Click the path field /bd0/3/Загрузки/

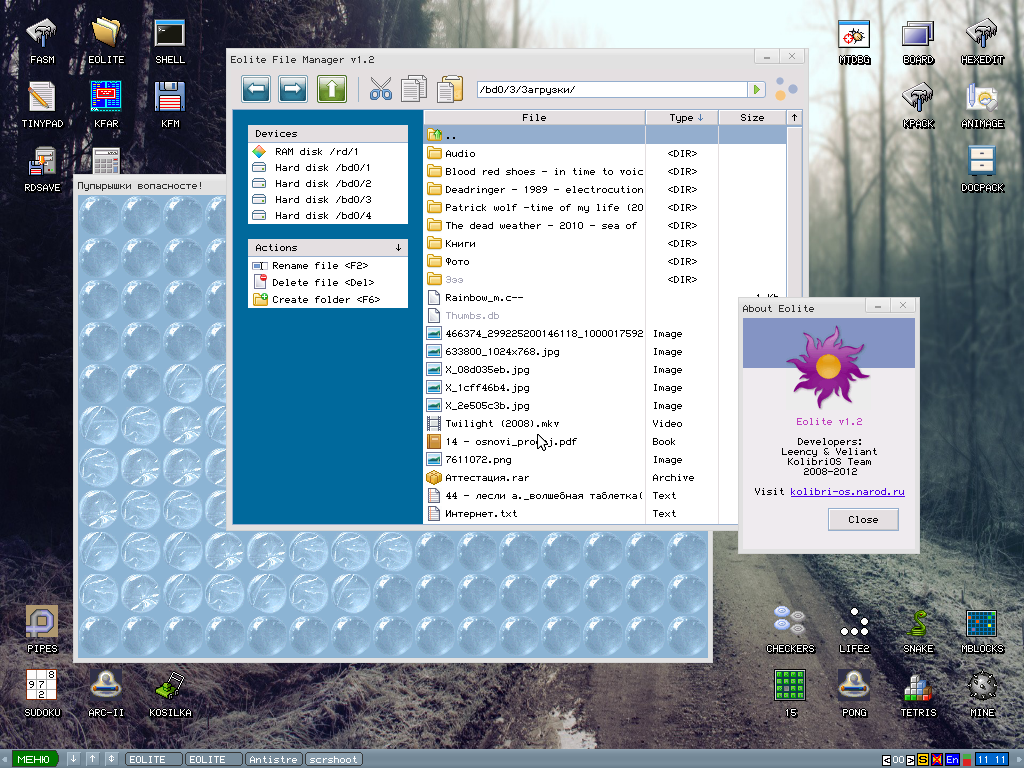(610, 90)
